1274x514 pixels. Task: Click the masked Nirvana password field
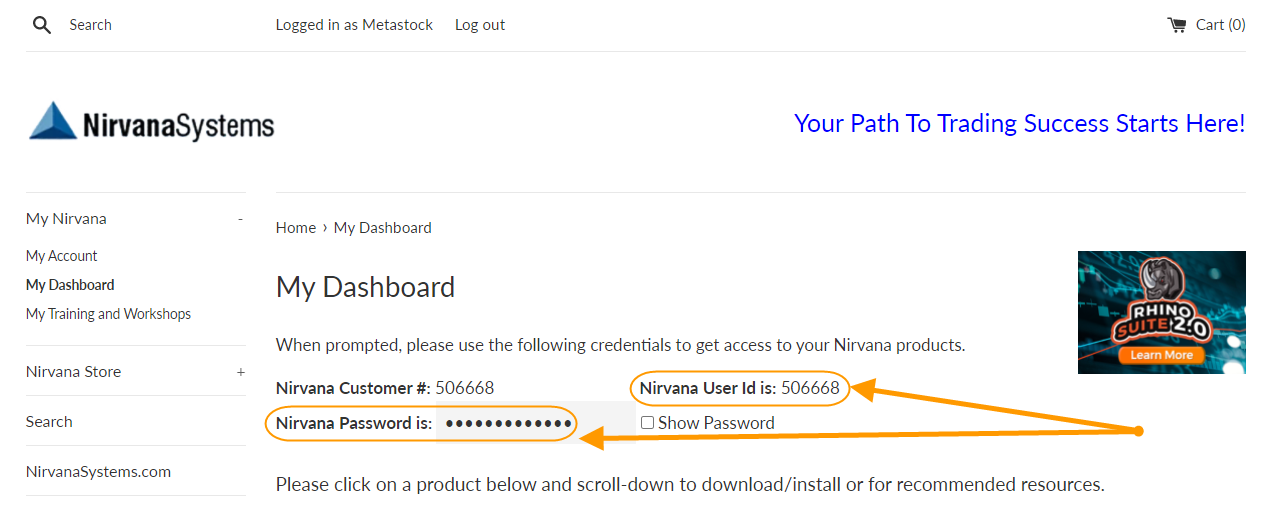(508, 423)
